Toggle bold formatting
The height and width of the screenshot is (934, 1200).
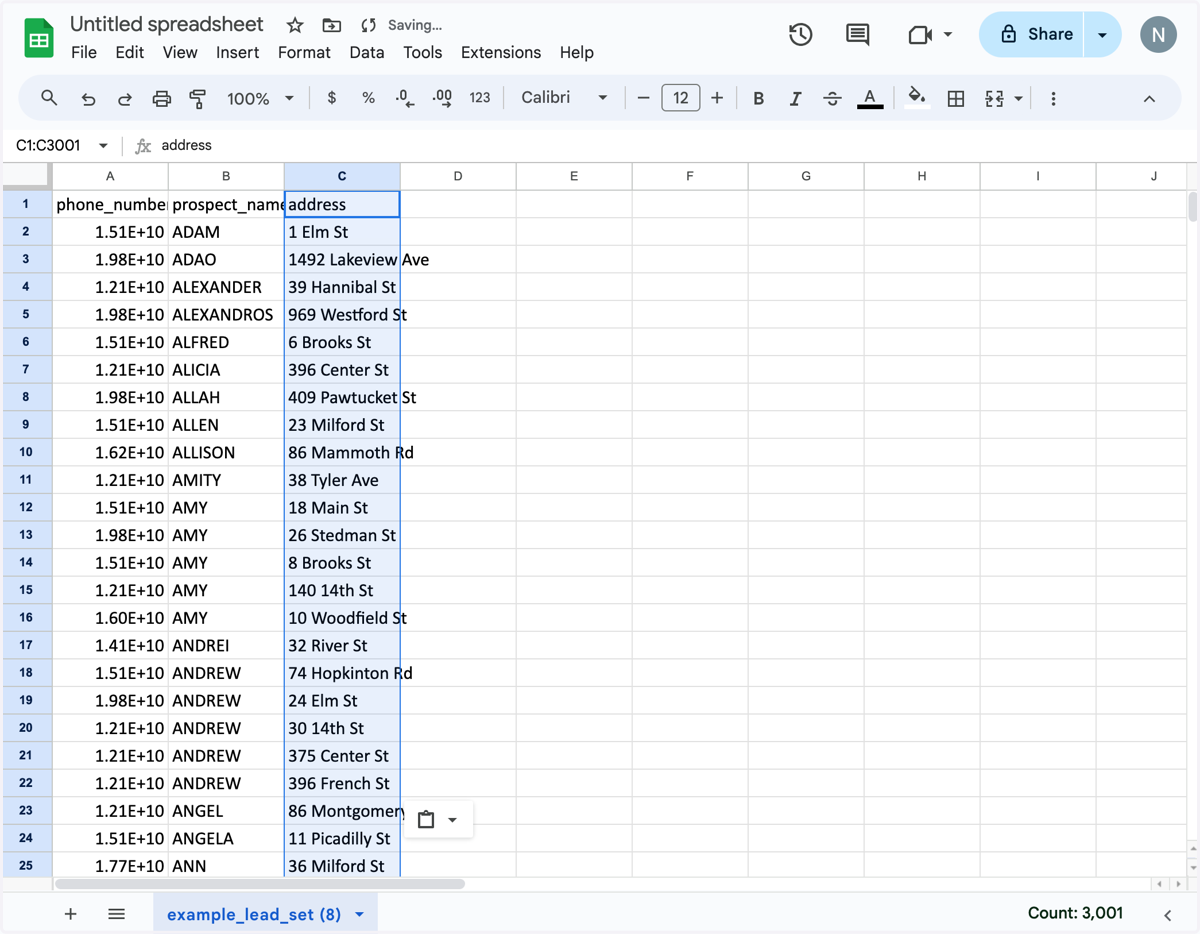click(759, 98)
